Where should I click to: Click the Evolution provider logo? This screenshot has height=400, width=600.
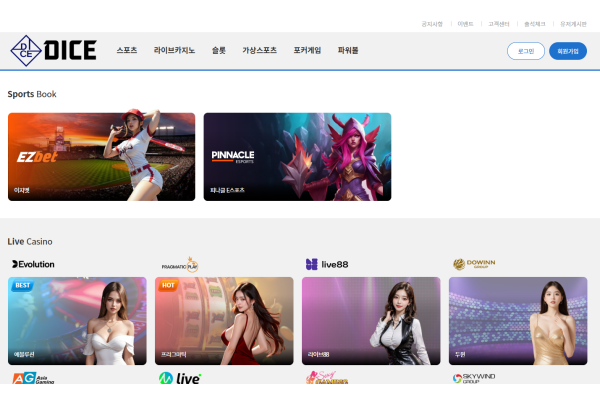pos(34,264)
